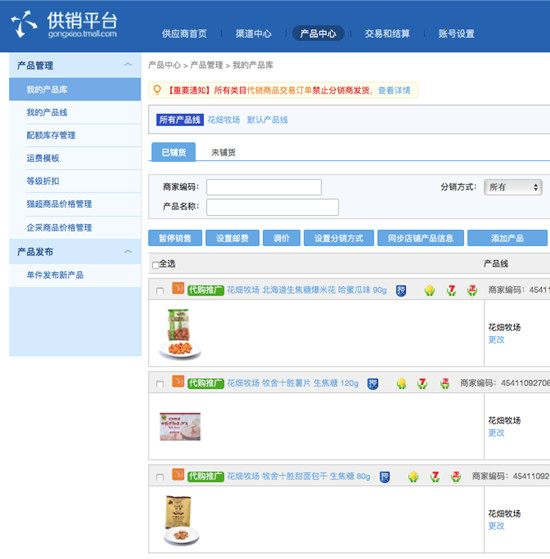Select 产品中心 in top navigation
The height and width of the screenshot is (559, 550).
318,34
